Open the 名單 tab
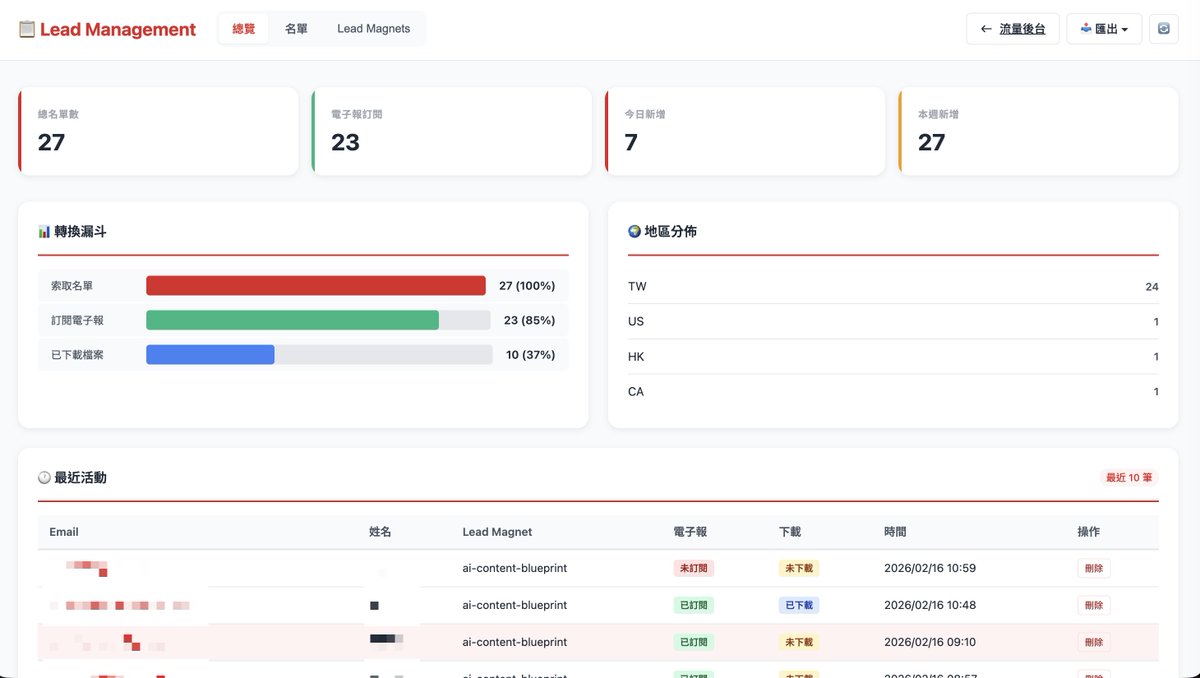The height and width of the screenshot is (678, 1200). point(296,29)
